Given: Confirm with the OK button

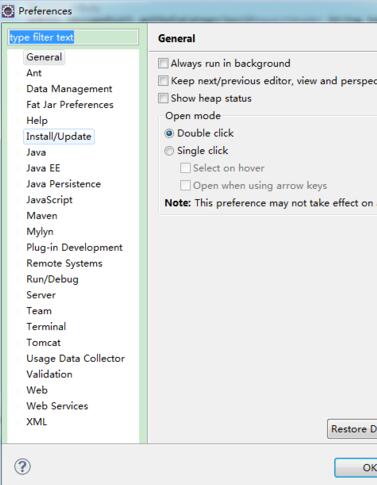Looking at the screenshot, I should [x=356, y=468].
